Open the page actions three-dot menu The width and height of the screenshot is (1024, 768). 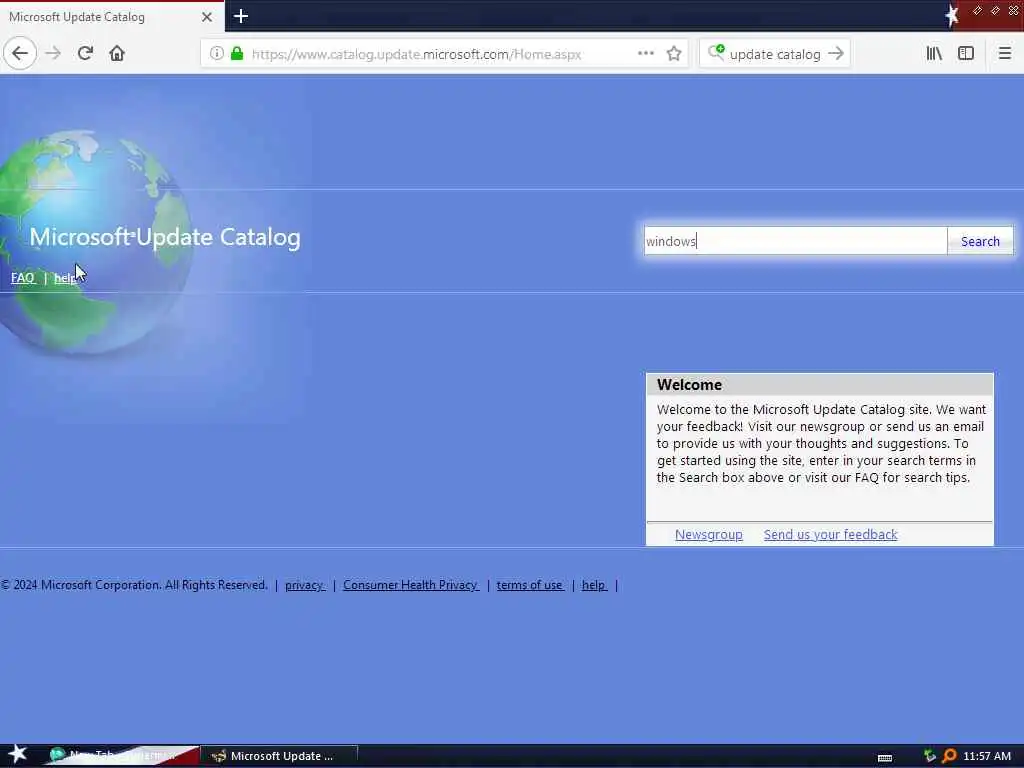click(x=645, y=54)
